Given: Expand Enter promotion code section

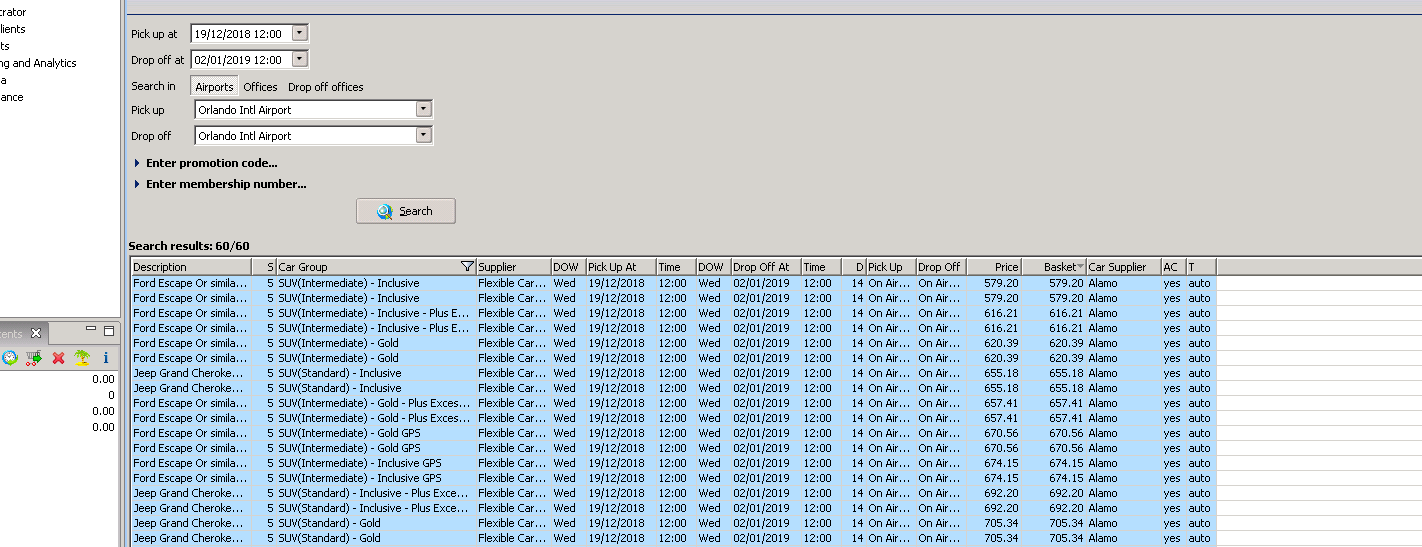Looking at the screenshot, I should [x=137, y=163].
